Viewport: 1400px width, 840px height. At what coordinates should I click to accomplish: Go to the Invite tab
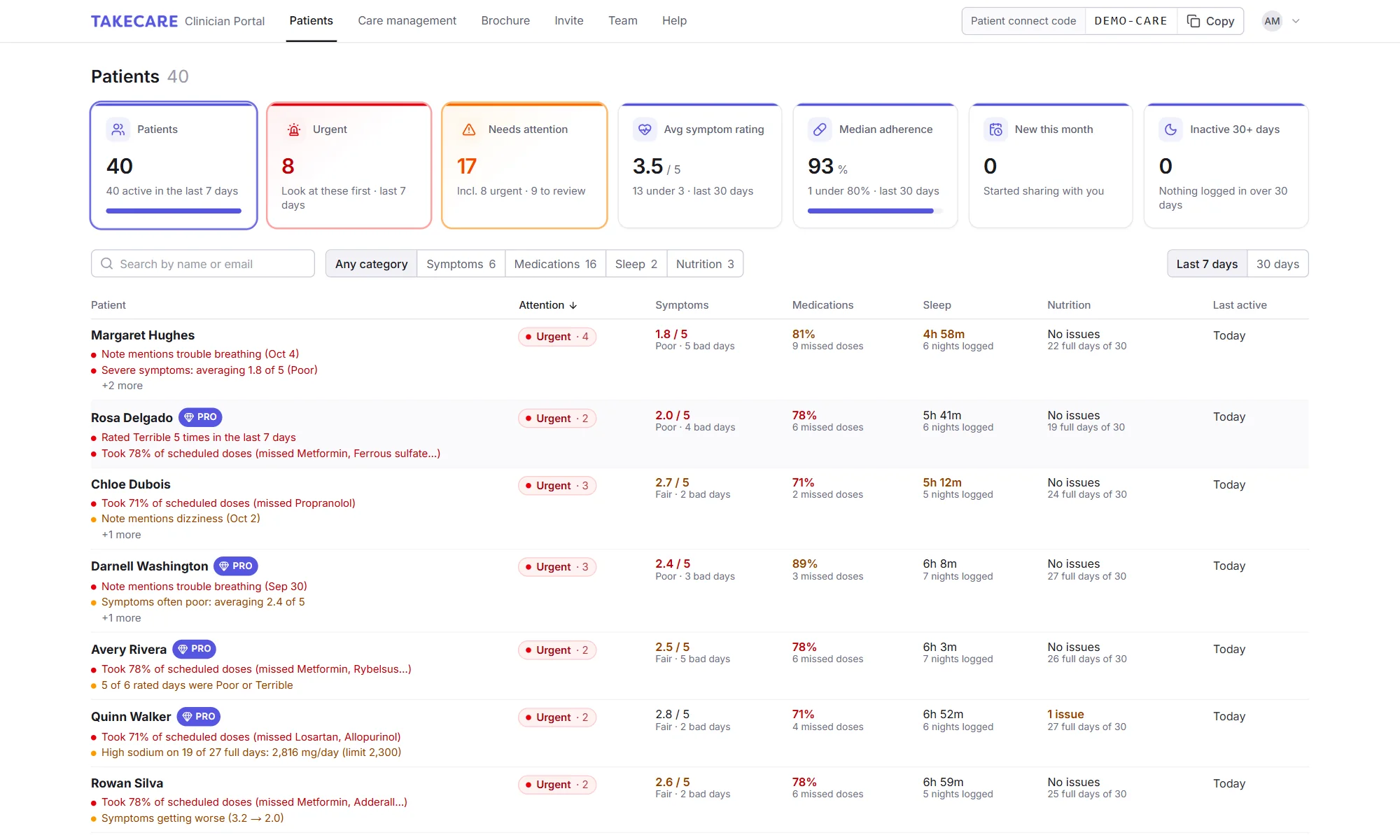coord(569,21)
